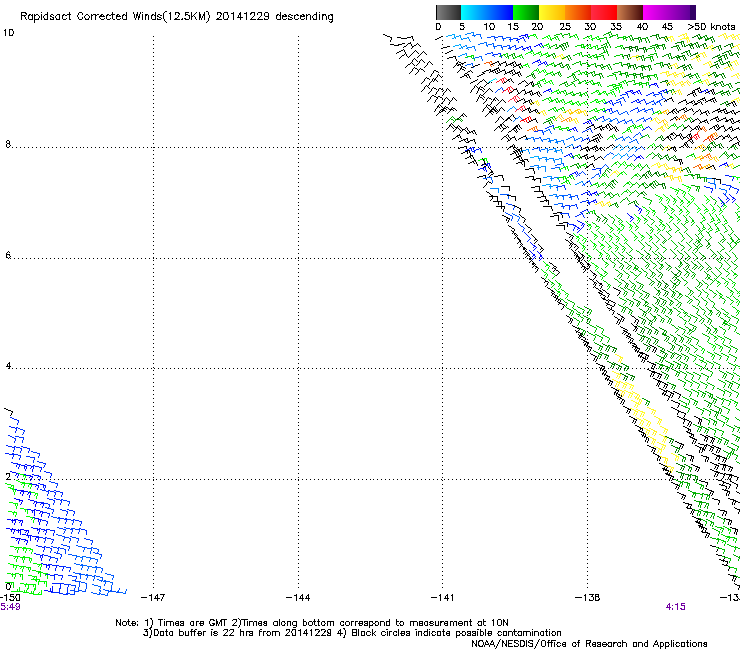This screenshot has width=740, height=650.
Task: Click the purple '5:49' time stamp
Action: coord(10,607)
